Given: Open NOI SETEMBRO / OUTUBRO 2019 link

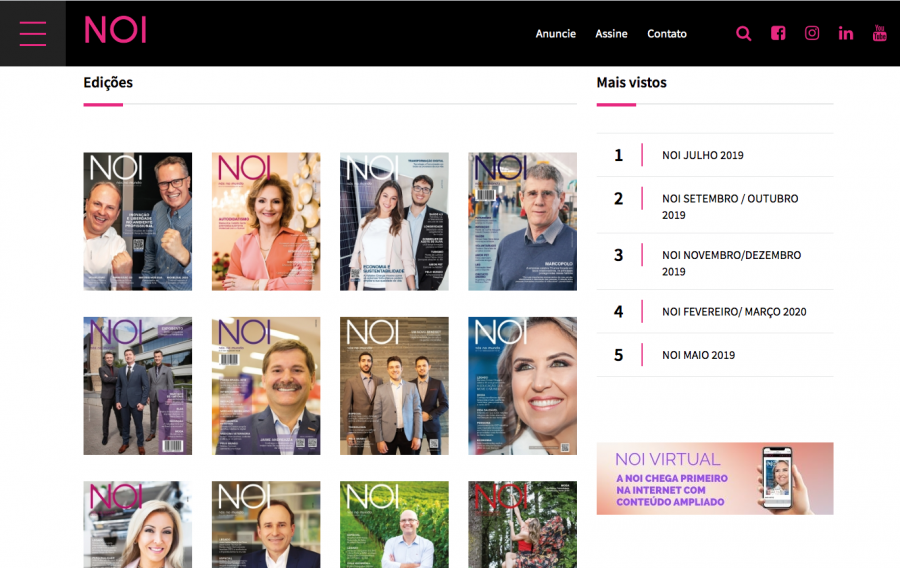Looking at the screenshot, I should pyautogui.click(x=730, y=207).
